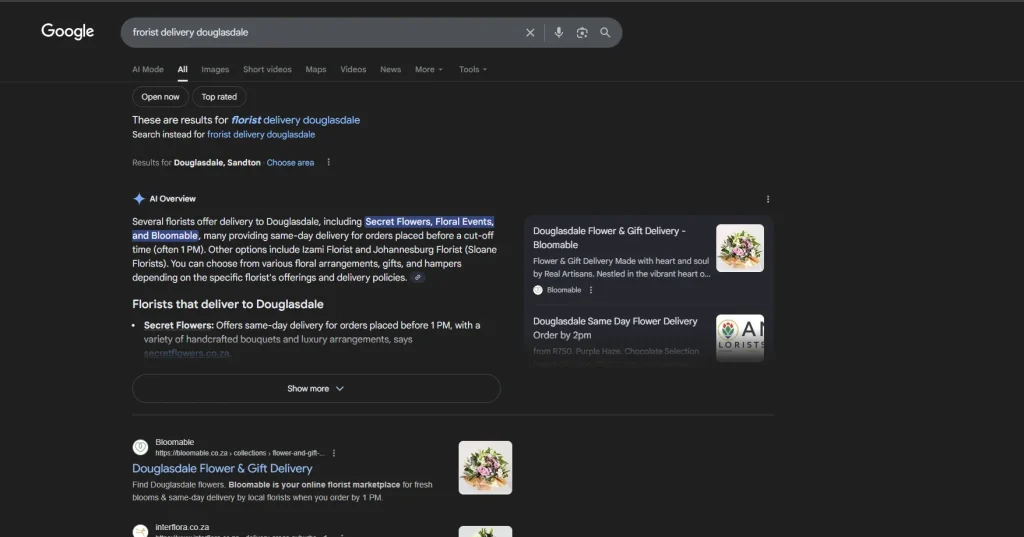Expand the More dropdown

(428, 69)
